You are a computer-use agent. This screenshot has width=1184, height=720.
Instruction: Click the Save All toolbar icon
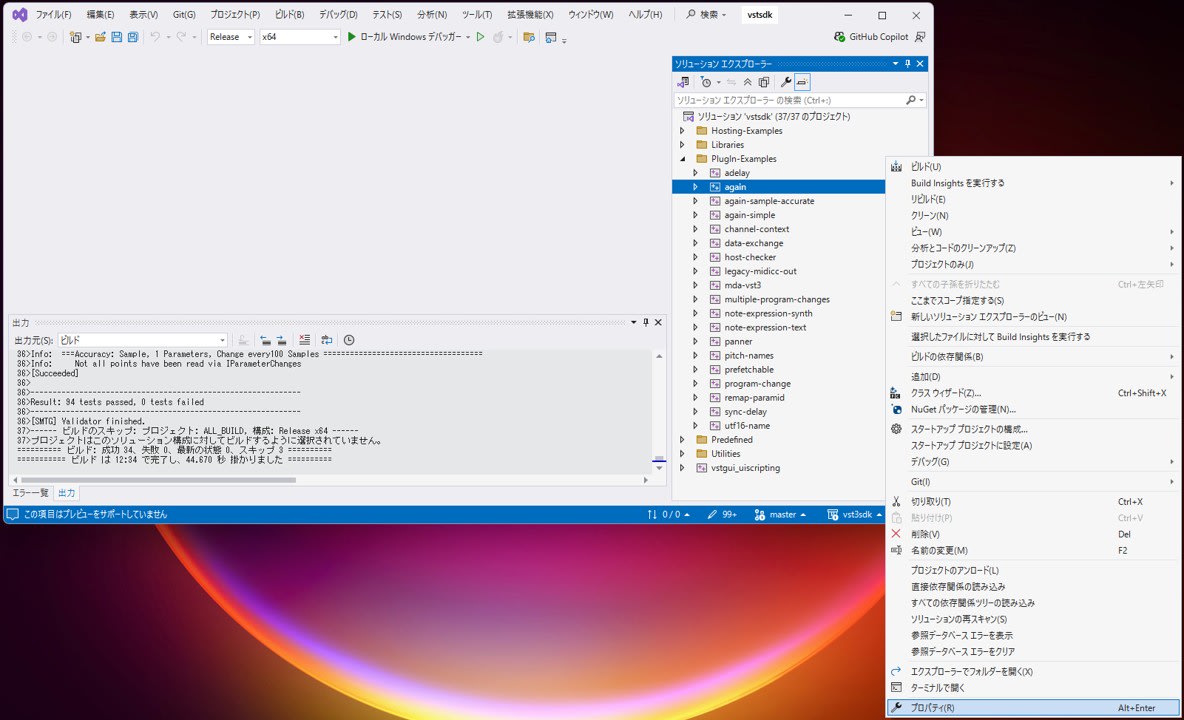(x=133, y=37)
